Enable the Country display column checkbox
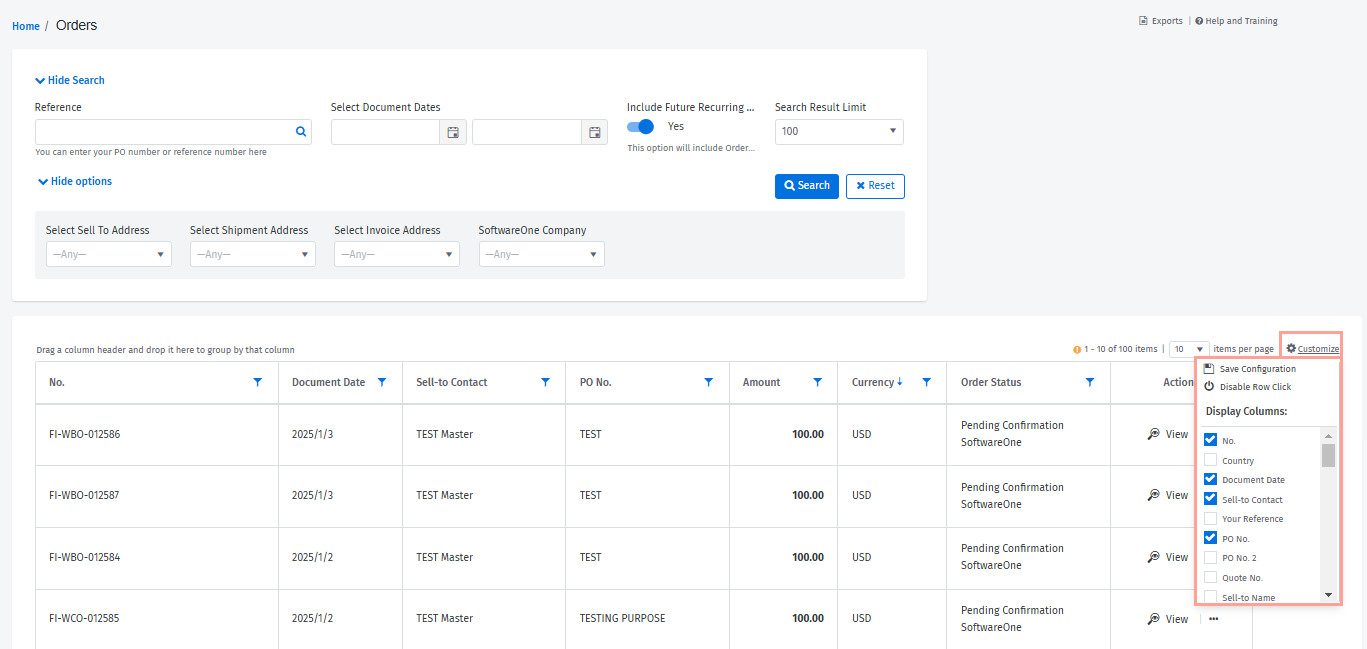This screenshot has height=649, width=1367. click(1211, 460)
